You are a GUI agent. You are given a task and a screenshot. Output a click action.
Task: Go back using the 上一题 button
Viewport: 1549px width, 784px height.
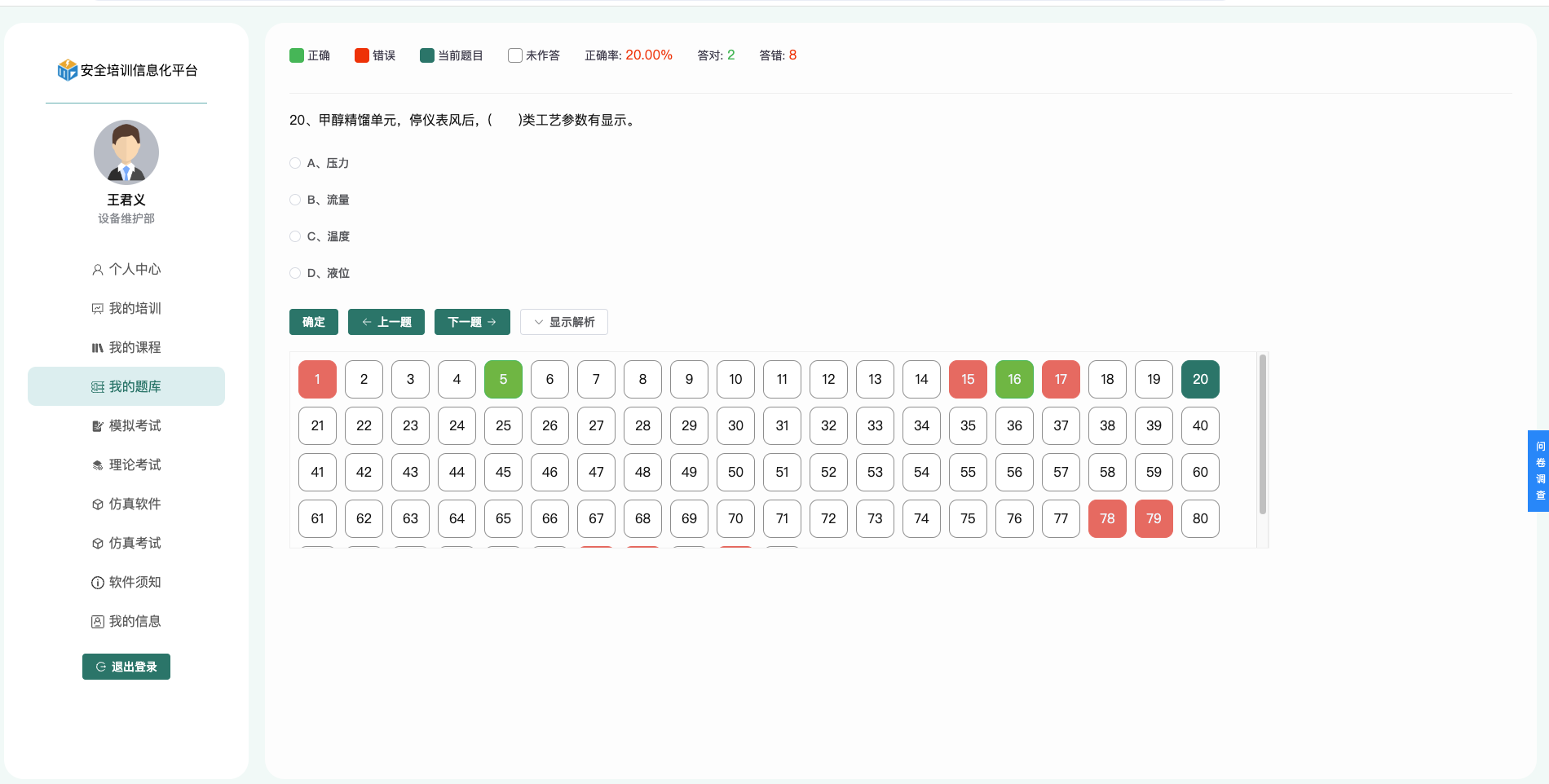pos(386,322)
